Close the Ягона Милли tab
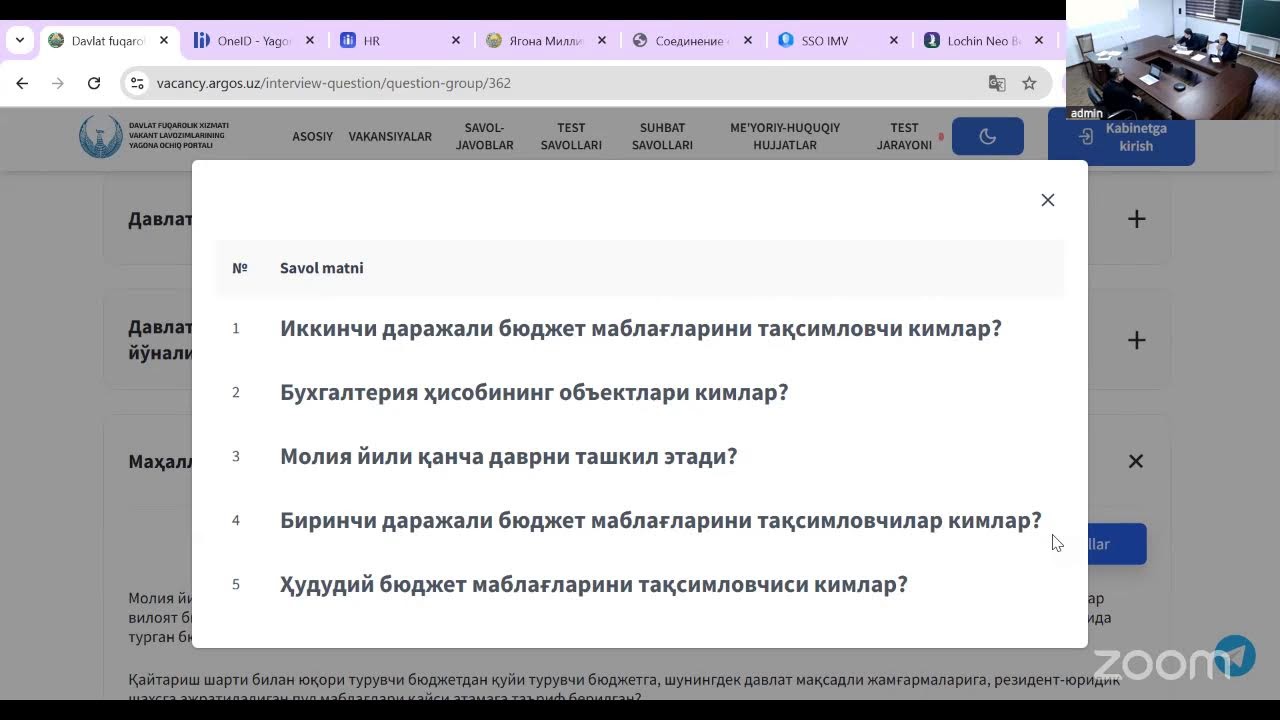 click(602, 41)
